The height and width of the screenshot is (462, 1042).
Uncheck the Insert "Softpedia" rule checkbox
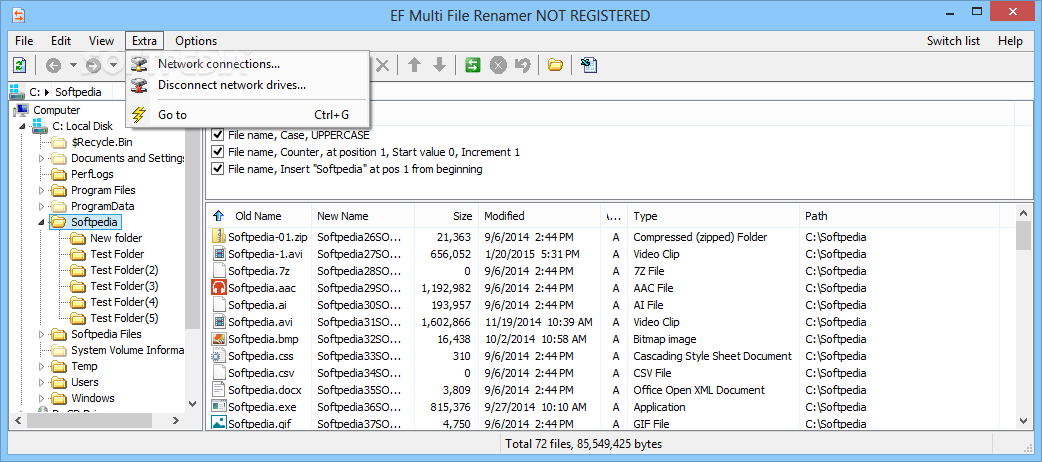pyautogui.click(x=217, y=169)
